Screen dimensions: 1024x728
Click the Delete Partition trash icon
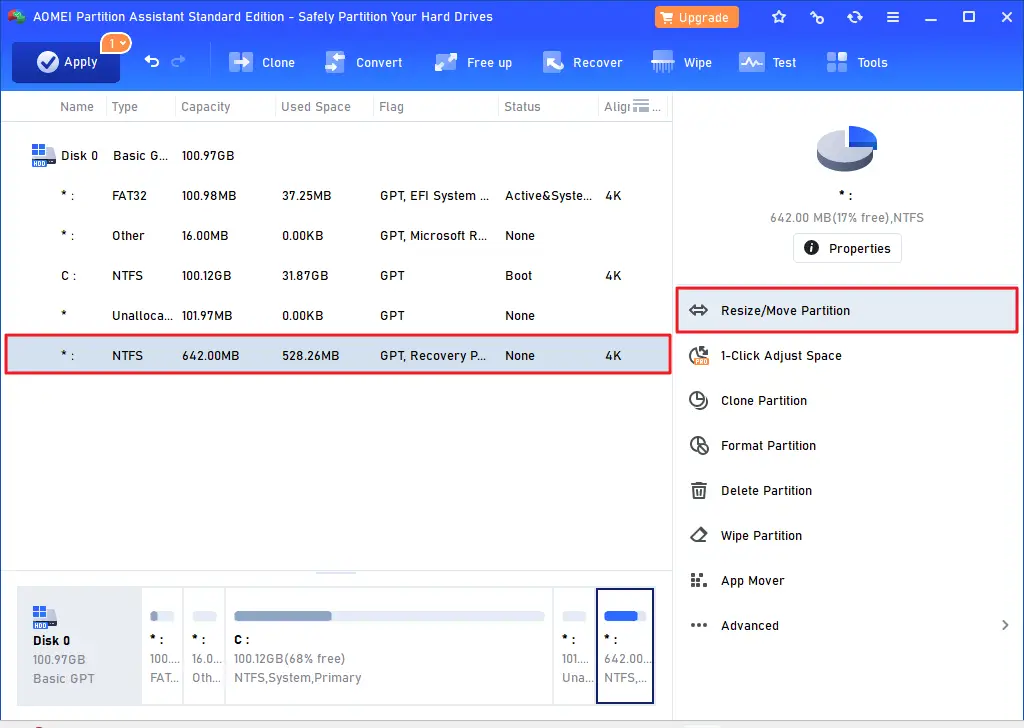pos(698,490)
